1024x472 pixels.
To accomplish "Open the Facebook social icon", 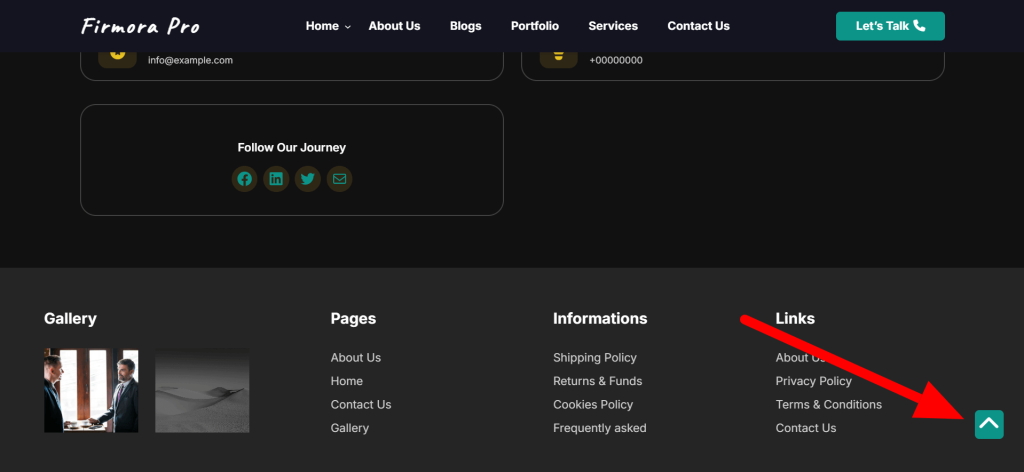I will 245,179.
